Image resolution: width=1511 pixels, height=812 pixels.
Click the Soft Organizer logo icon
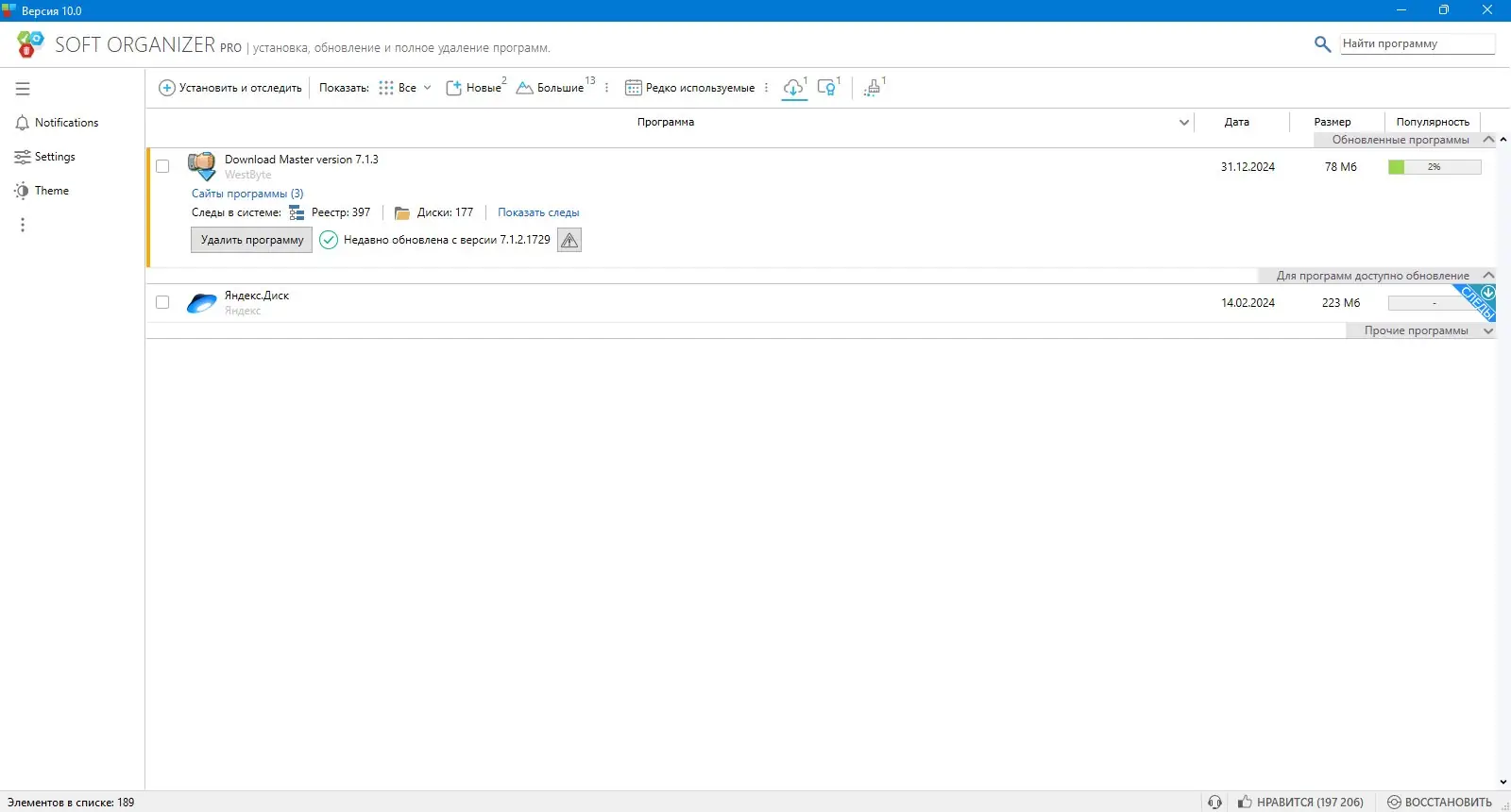click(30, 43)
